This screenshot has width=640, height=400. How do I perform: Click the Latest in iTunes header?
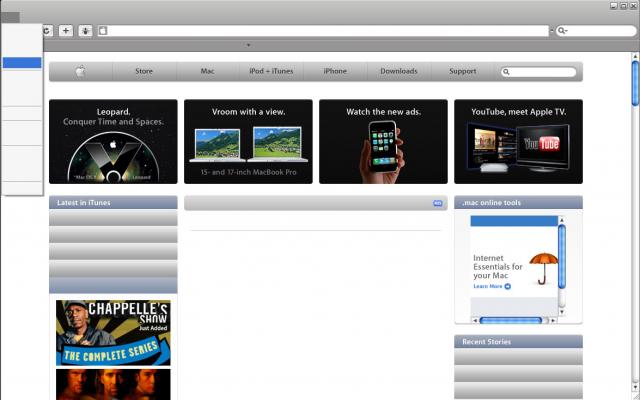(x=113, y=203)
